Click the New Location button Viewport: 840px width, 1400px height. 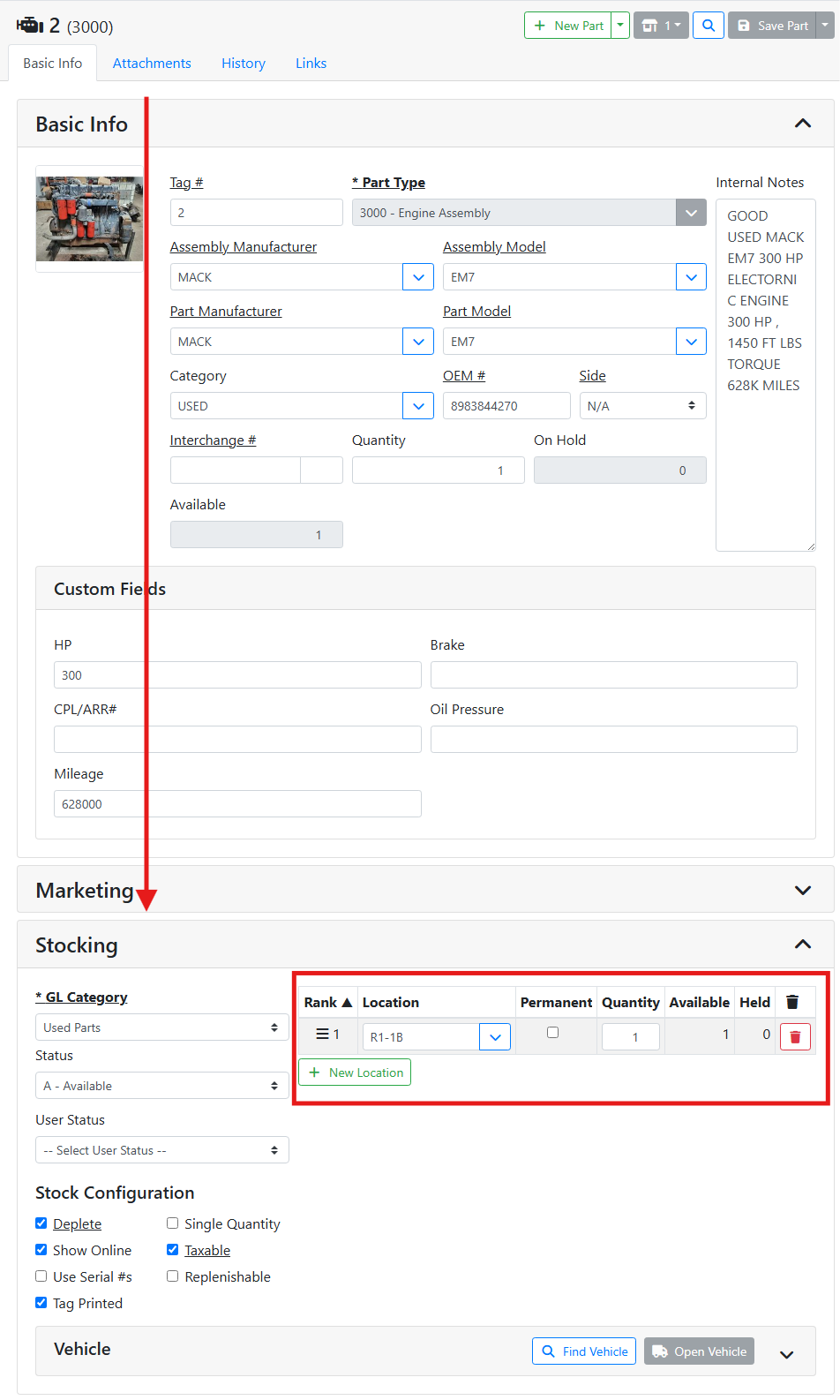[355, 1073]
